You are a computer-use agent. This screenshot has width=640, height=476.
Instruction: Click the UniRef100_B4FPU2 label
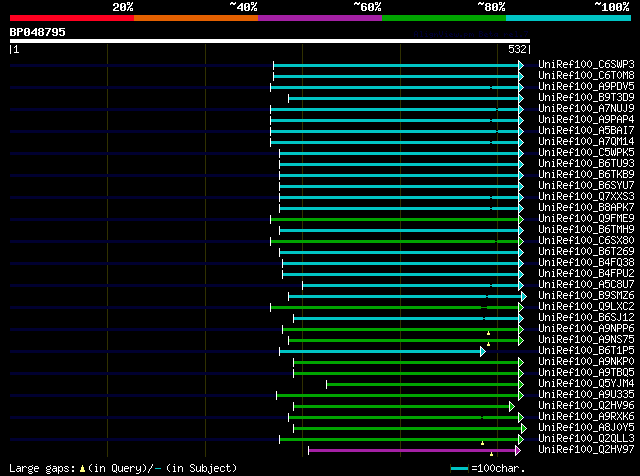click(586, 274)
